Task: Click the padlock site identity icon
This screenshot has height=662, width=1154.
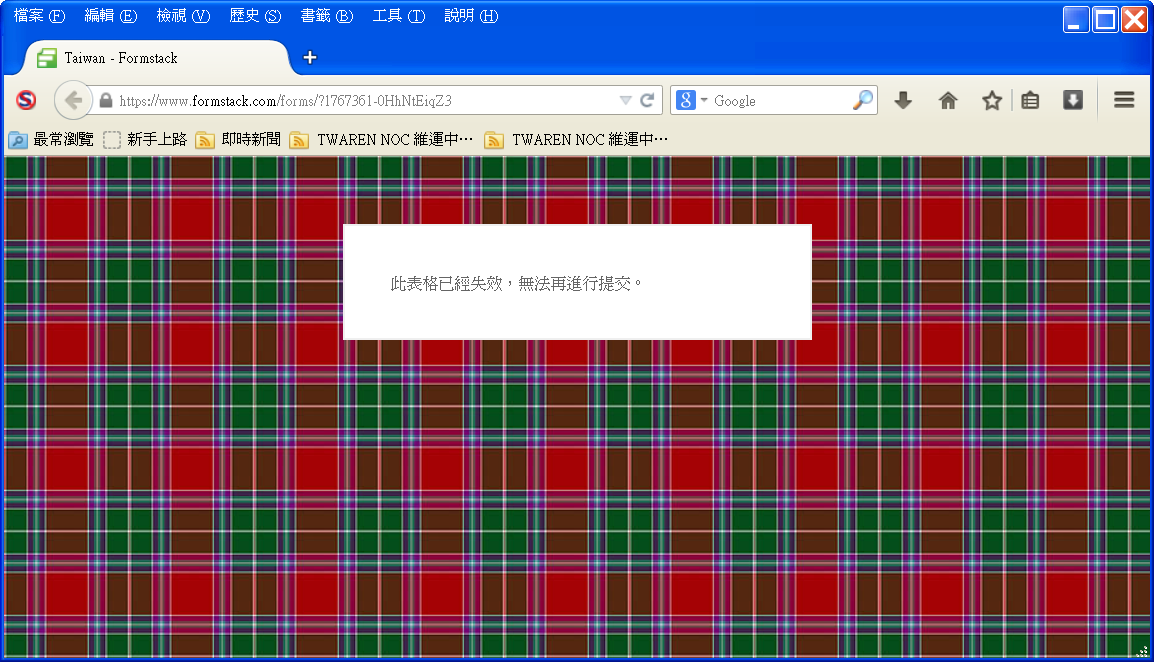Action: (x=106, y=101)
